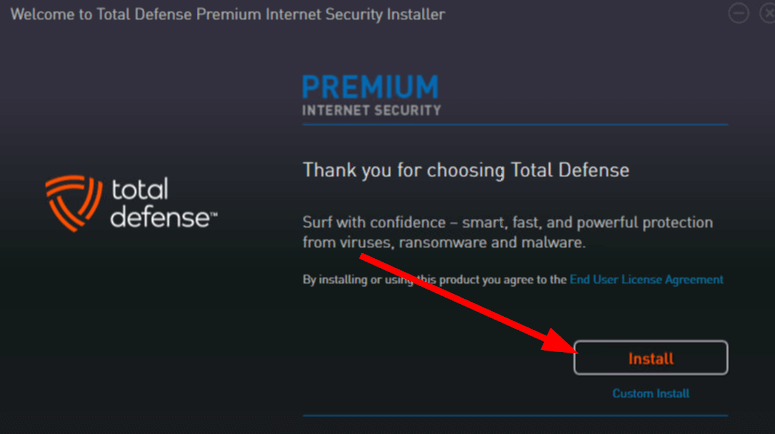Click the trademark symbol beside defense
The height and width of the screenshot is (434, 775).
click(x=214, y=215)
